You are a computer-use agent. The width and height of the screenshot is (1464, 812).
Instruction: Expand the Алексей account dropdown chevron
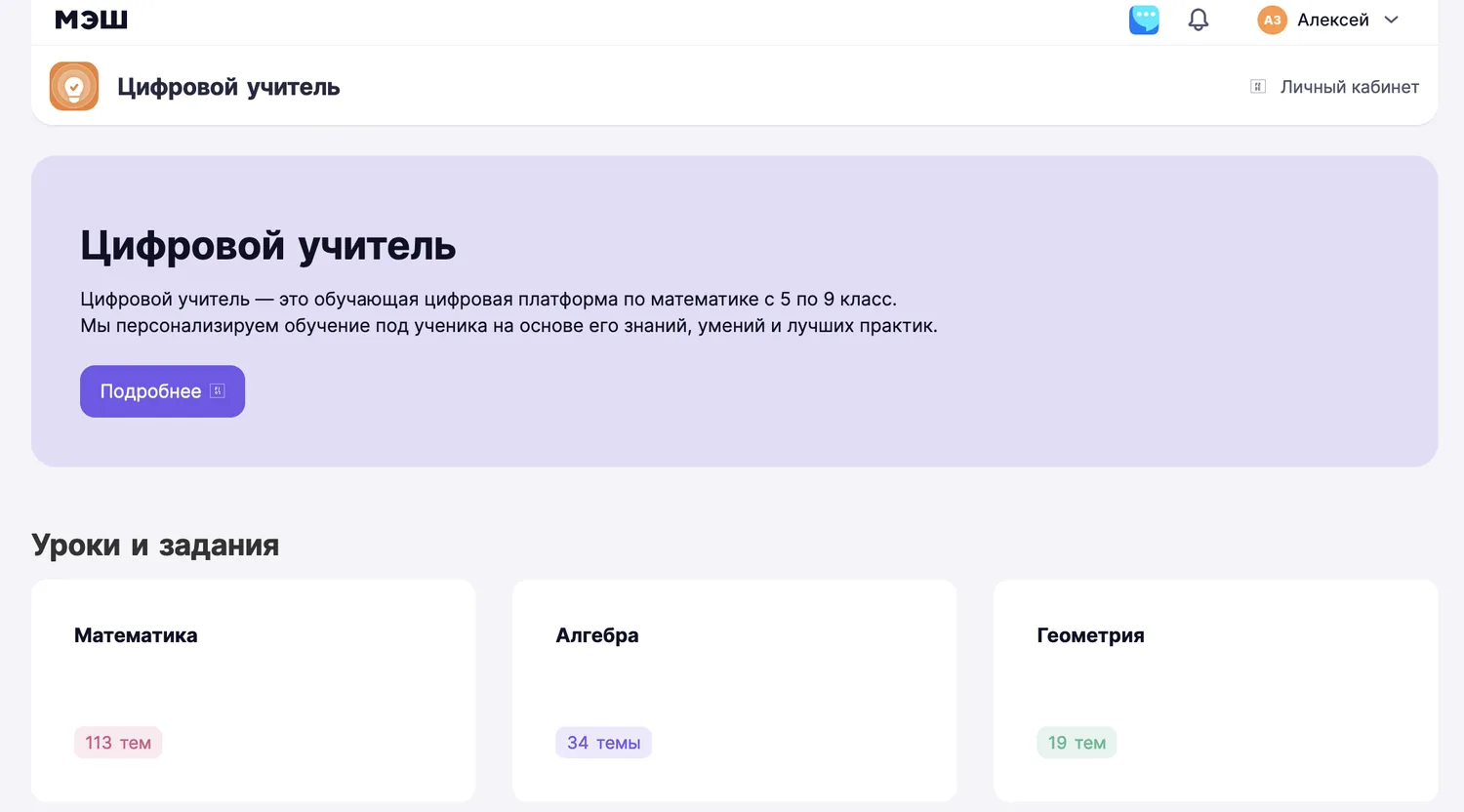pyautogui.click(x=1392, y=20)
